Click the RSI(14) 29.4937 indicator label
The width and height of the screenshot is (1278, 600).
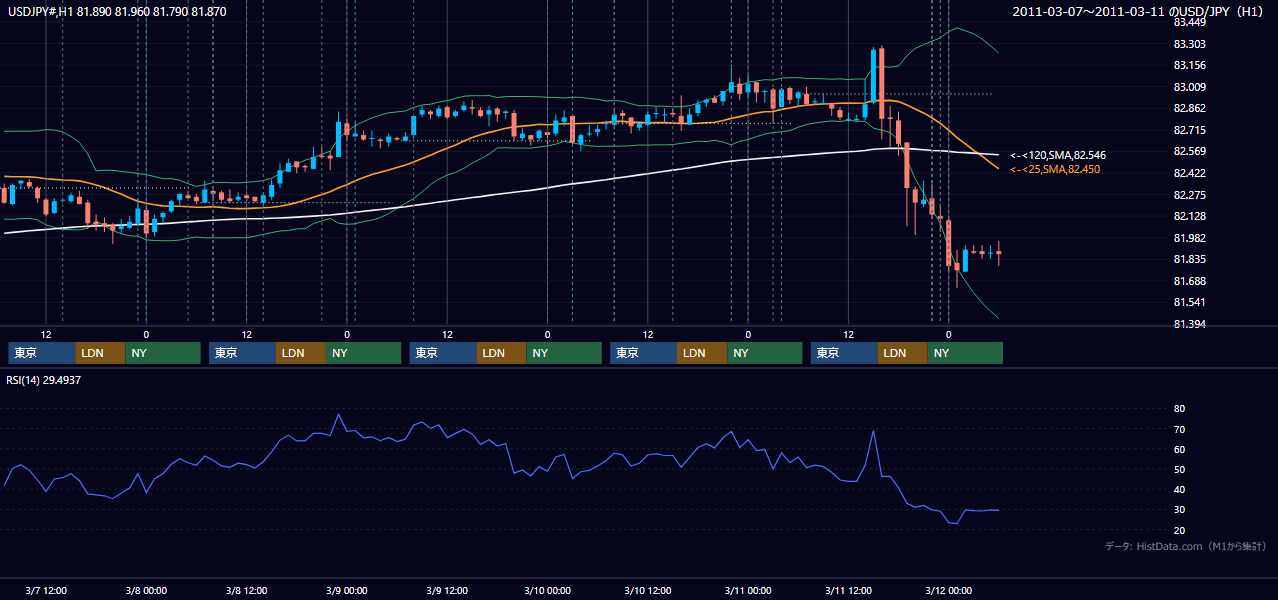[43, 380]
